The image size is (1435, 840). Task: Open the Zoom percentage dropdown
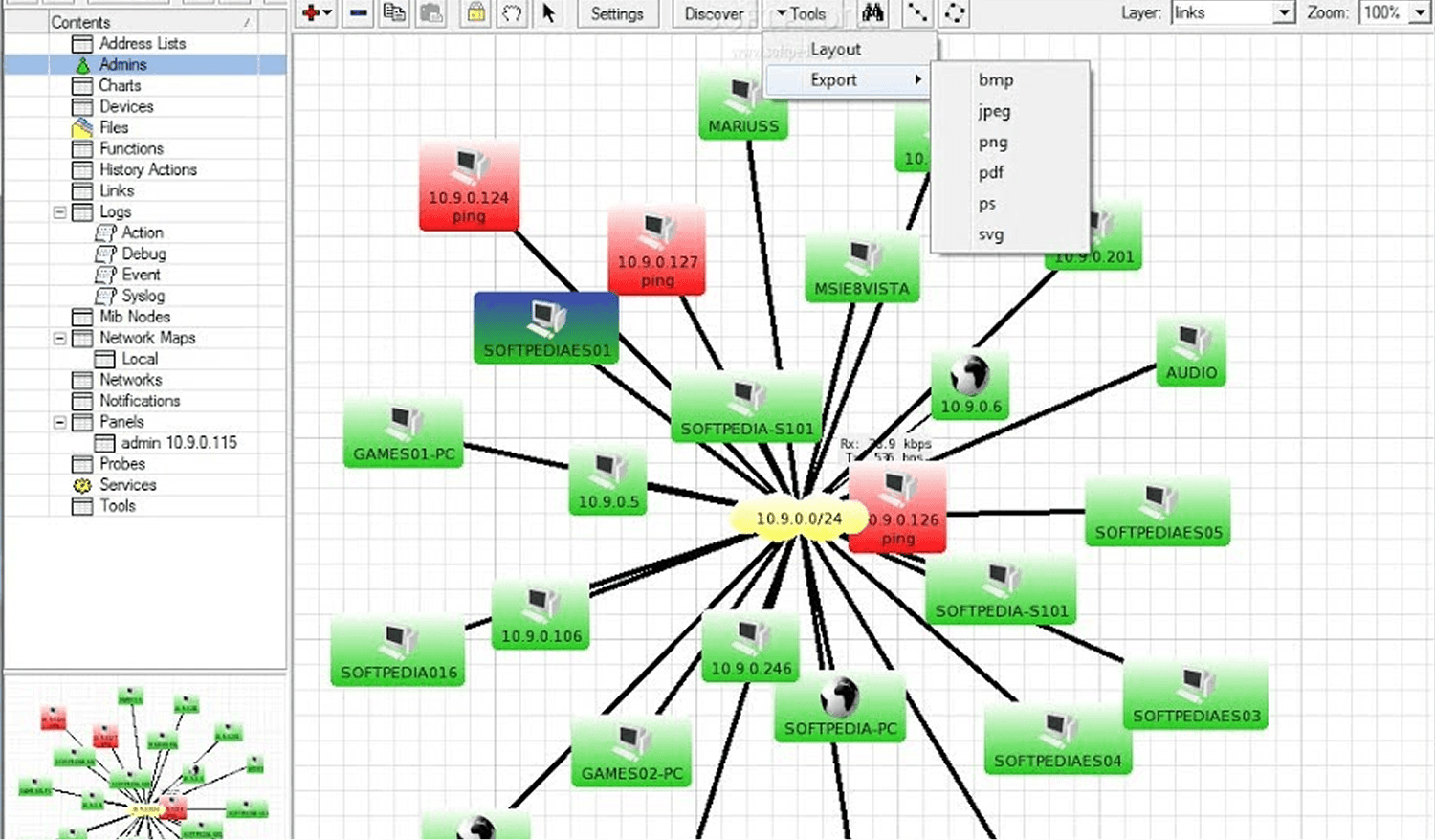pos(1420,12)
